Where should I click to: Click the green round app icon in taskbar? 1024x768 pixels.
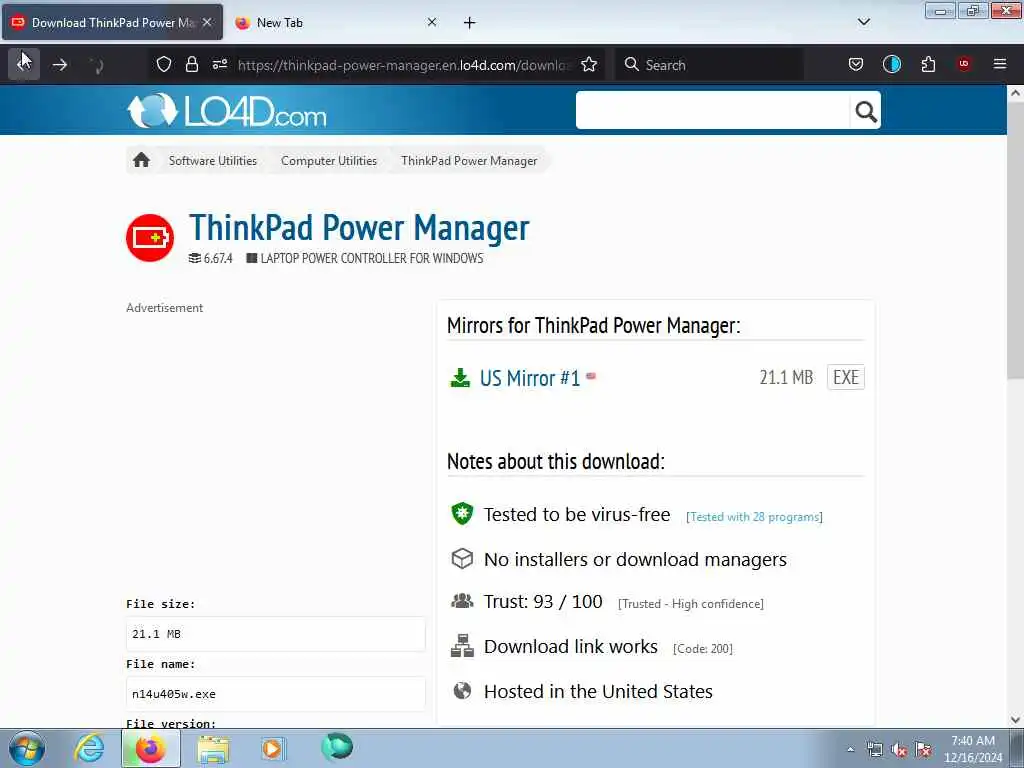pos(337,746)
